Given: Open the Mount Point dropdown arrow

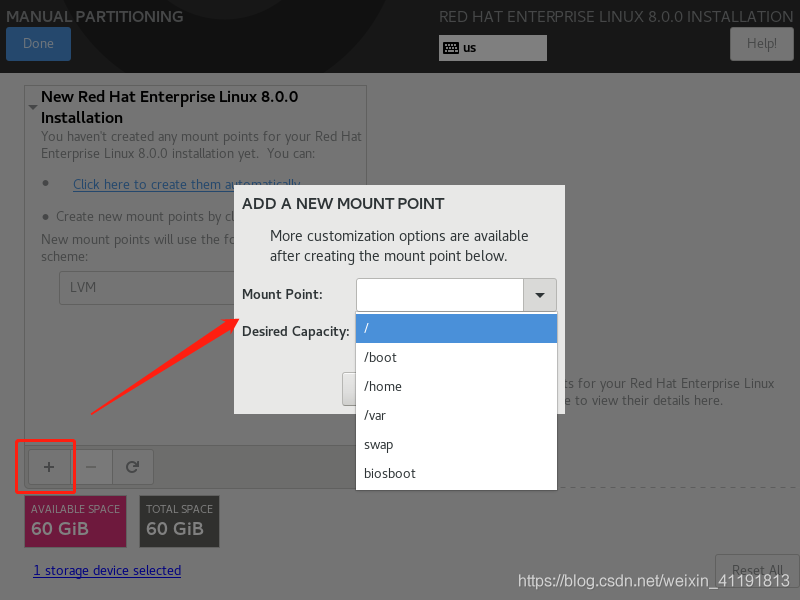Looking at the screenshot, I should pyautogui.click(x=540, y=295).
